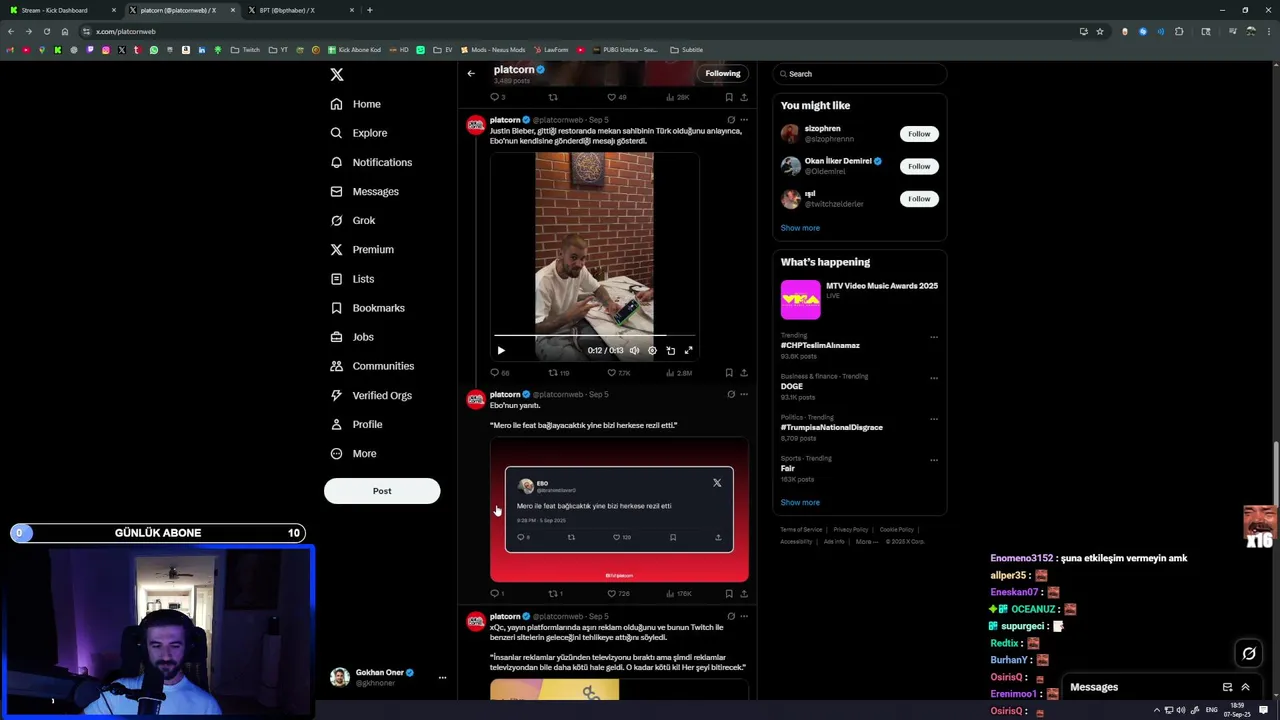This screenshot has width=1280, height=720.
Task: Open Explore in the sidebar
Action: coord(358,133)
